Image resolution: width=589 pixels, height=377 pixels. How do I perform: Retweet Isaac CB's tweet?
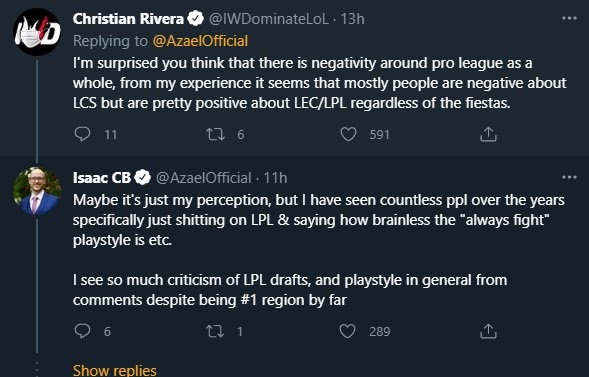pyautogui.click(x=216, y=331)
